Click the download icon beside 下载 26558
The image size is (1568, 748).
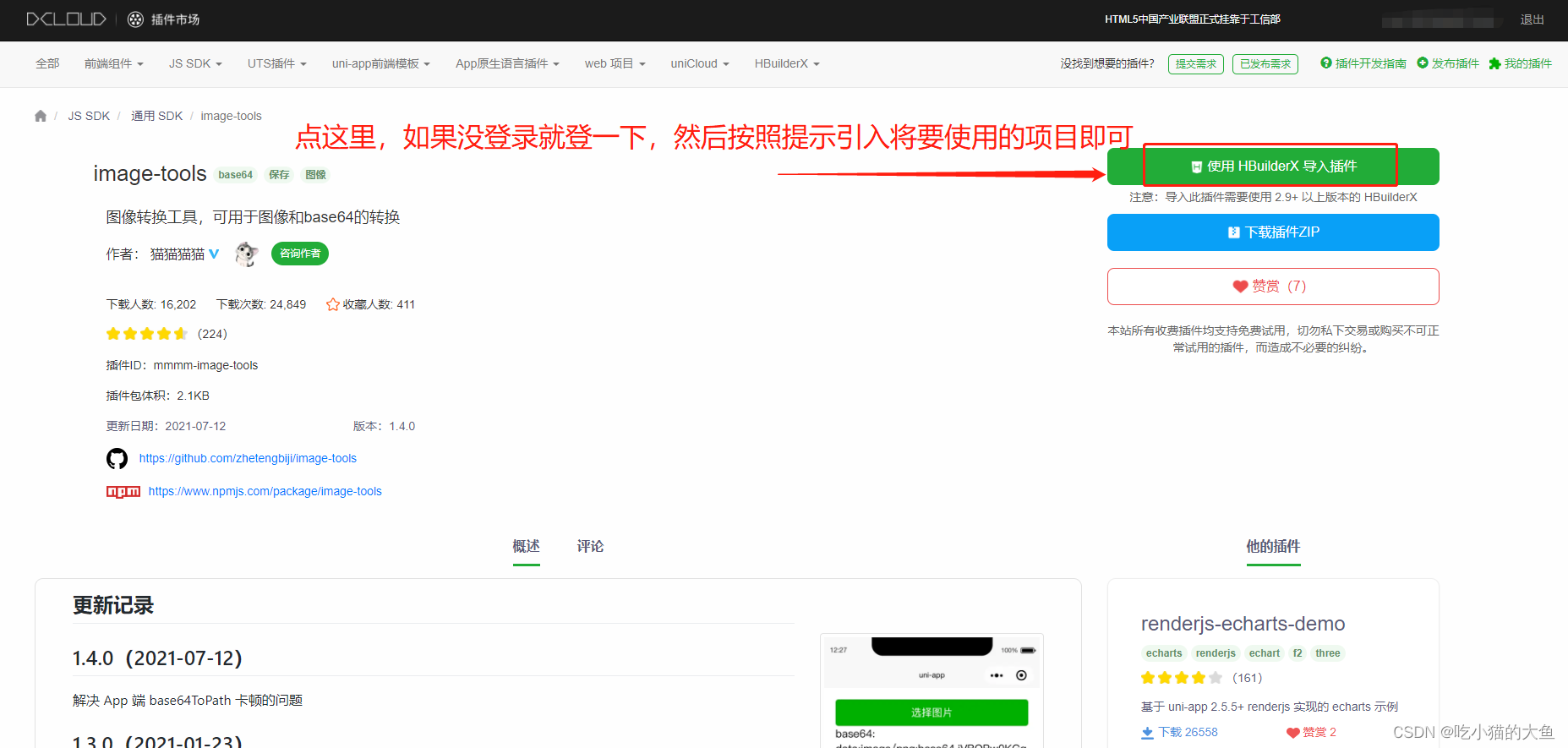click(1147, 733)
